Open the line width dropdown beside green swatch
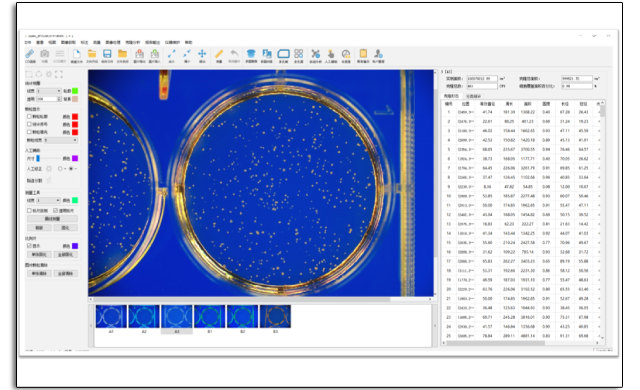640x390 pixels. click(49, 91)
